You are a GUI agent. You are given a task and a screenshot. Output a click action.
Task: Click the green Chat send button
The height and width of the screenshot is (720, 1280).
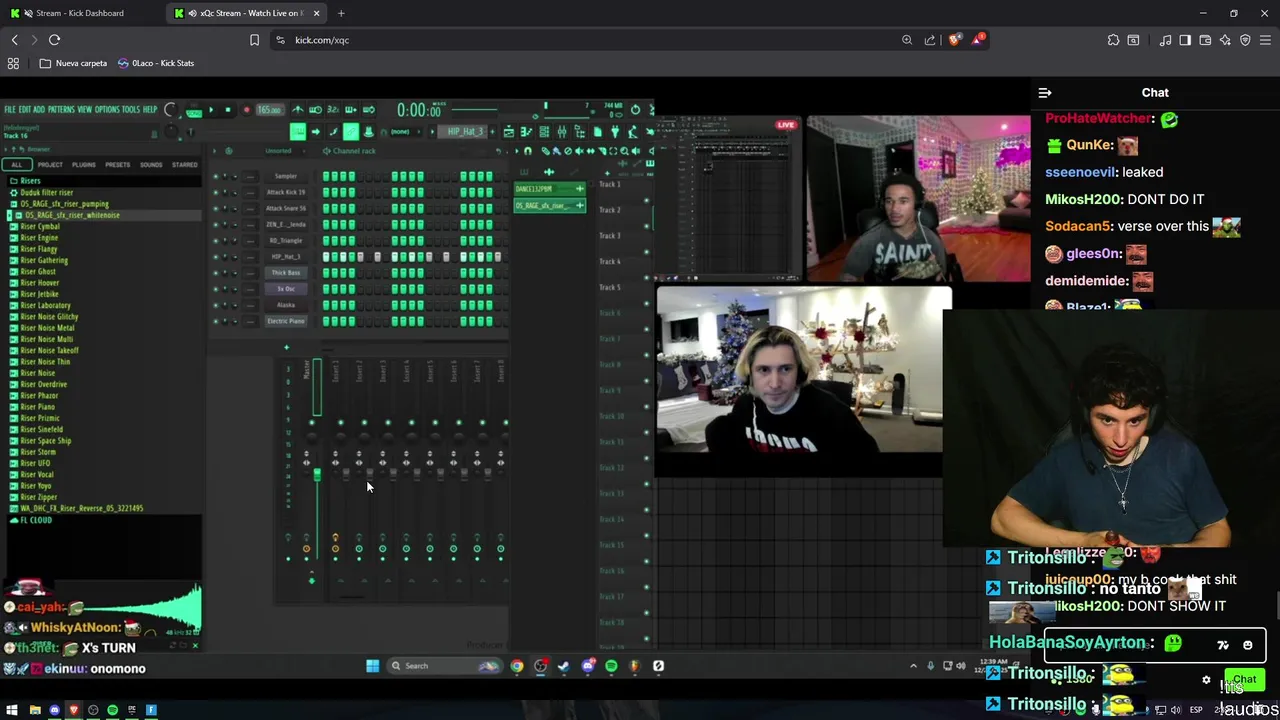1244,680
